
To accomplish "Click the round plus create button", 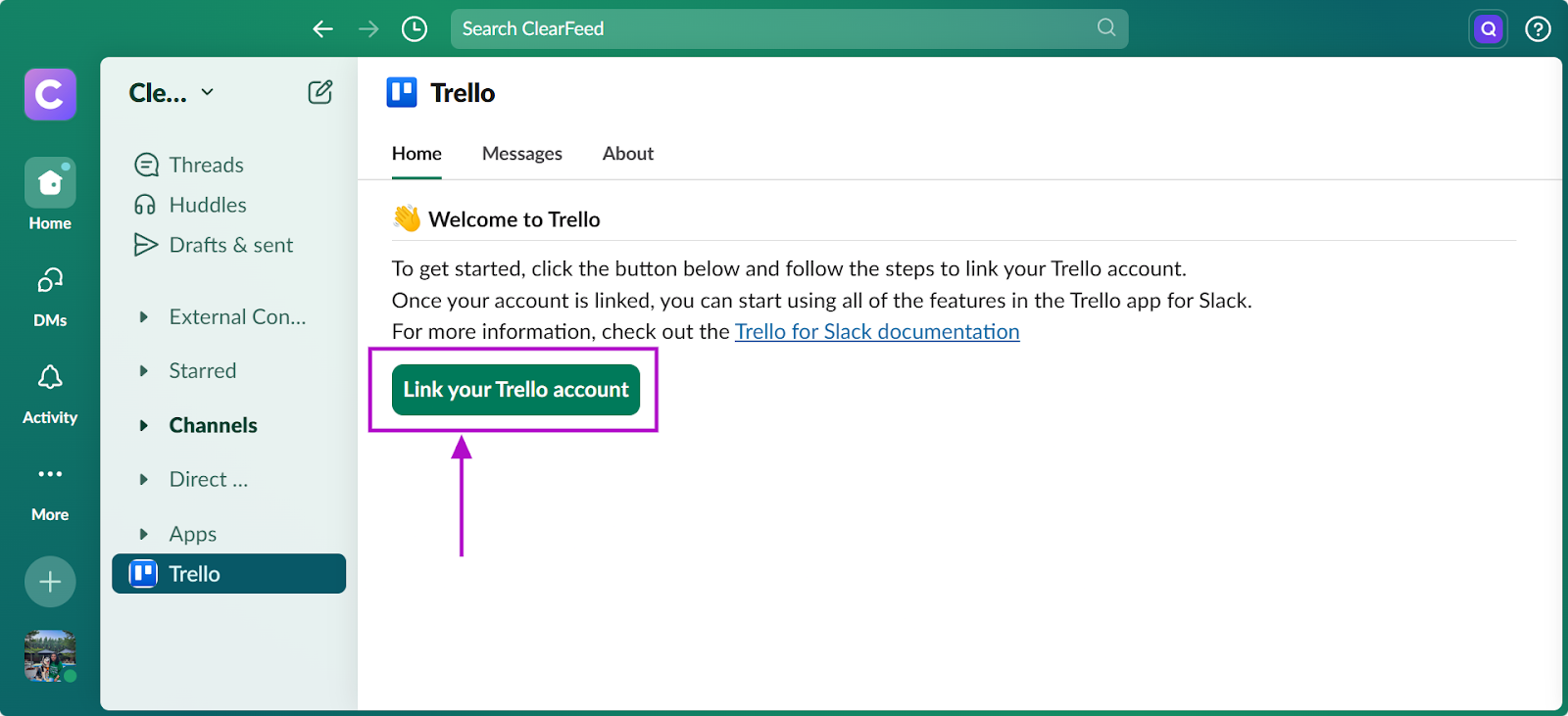I will tap(50, 582).
